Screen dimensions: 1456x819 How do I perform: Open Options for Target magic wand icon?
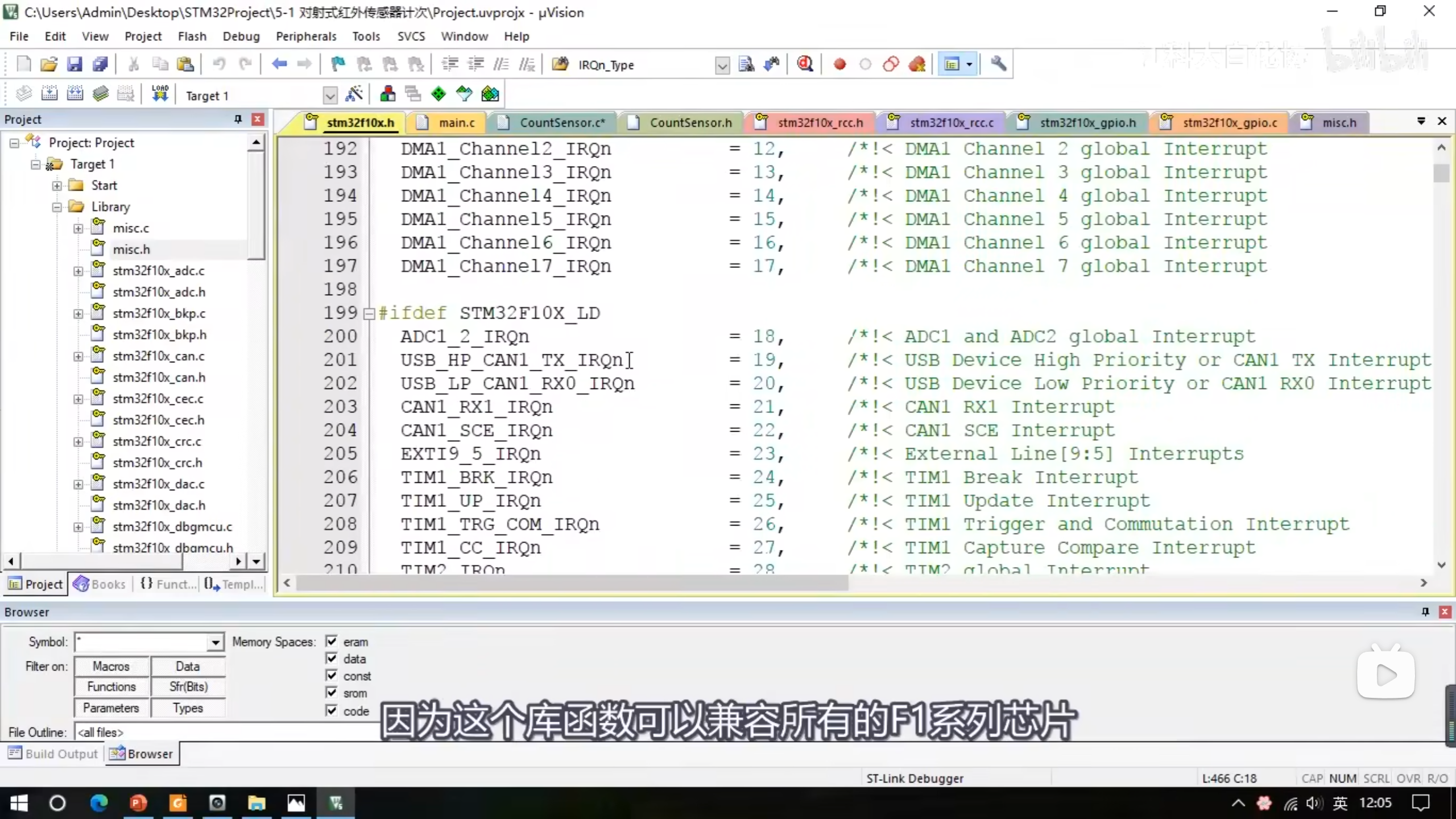[354, 94]
